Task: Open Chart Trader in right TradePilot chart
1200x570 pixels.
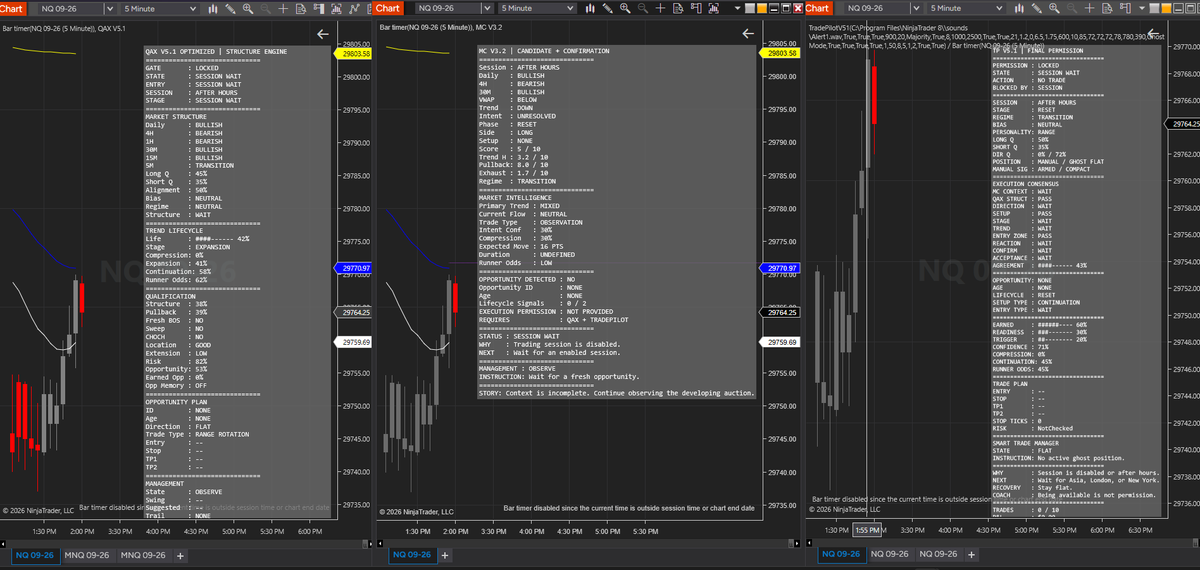Action: pos(1125,9)
